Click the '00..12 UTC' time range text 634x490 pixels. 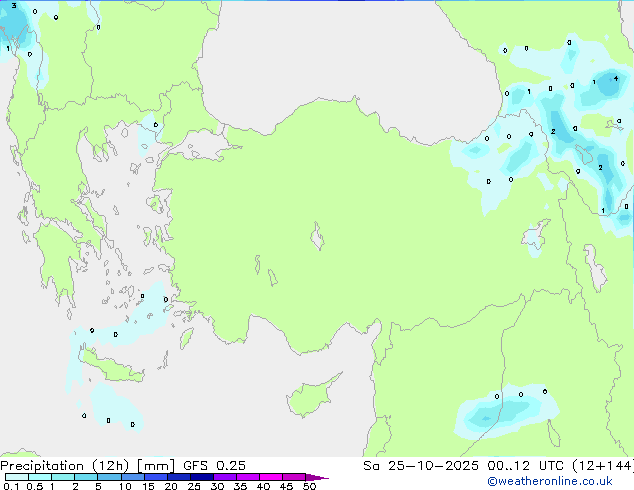525,466
